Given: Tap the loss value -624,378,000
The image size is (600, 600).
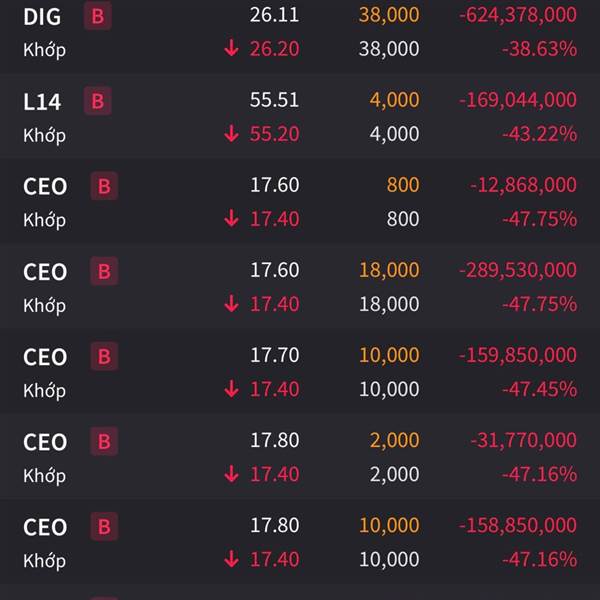Looking at the screenshot, I should pos(518,15).
